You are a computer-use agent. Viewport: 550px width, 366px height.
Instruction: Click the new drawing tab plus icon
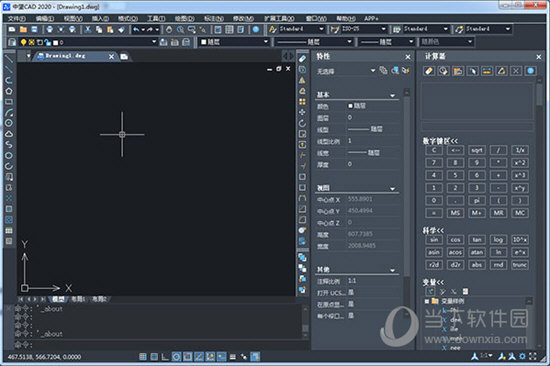[x=124, y=56]
